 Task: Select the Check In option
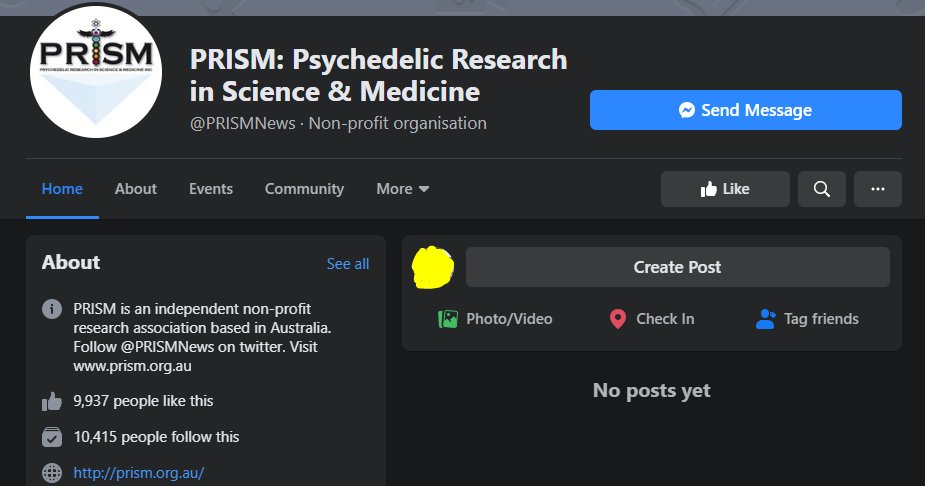point(652,319)
